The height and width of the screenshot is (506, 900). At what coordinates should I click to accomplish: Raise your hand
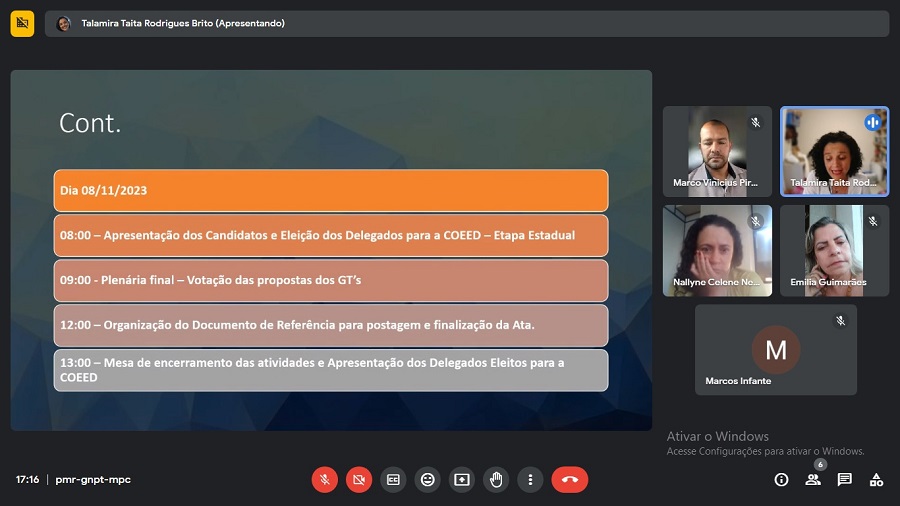[x=496, y=480]
